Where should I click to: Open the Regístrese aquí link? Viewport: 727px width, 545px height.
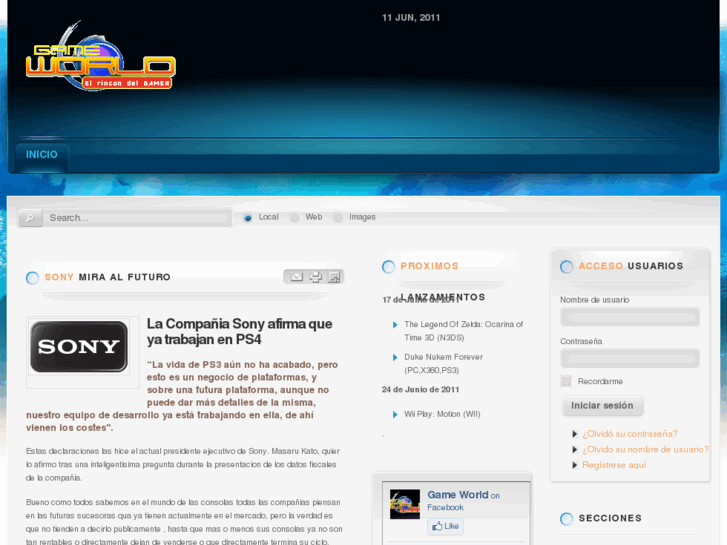point(614,465)
